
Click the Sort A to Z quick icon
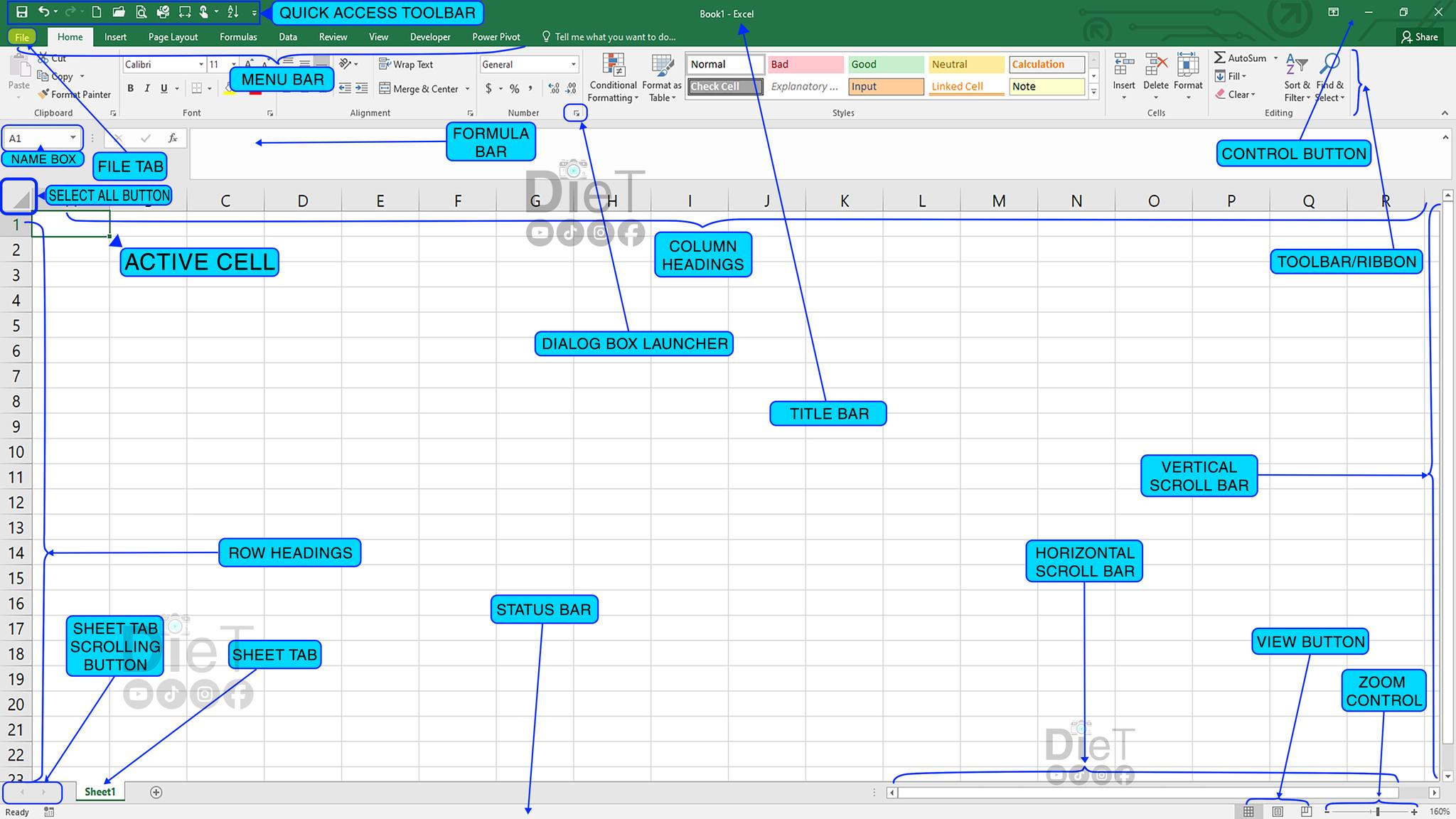pyautogui.click(x=233, y=12)
